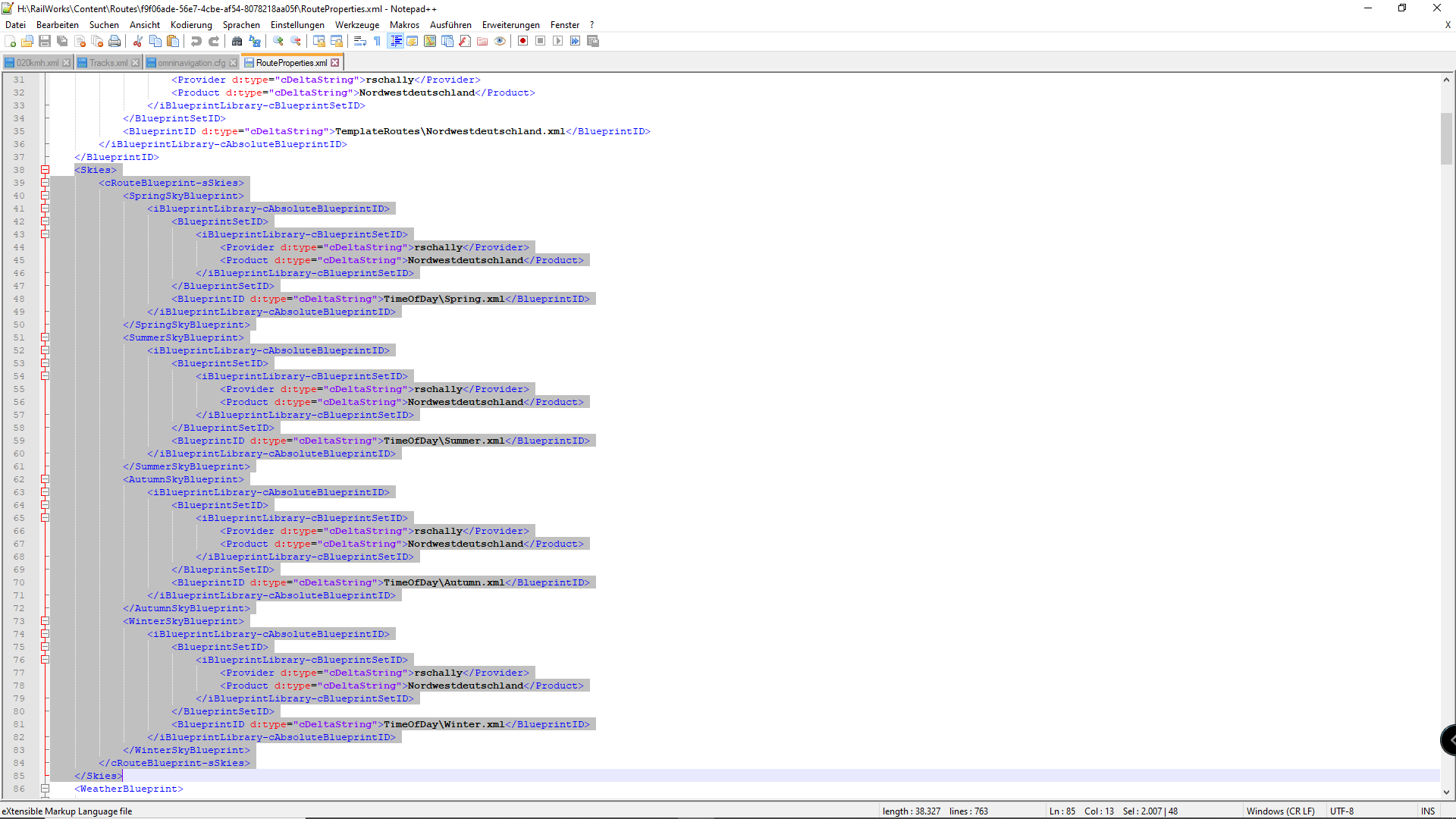Click the Windows (CR LF) status field

click(x=1280, y=811)
